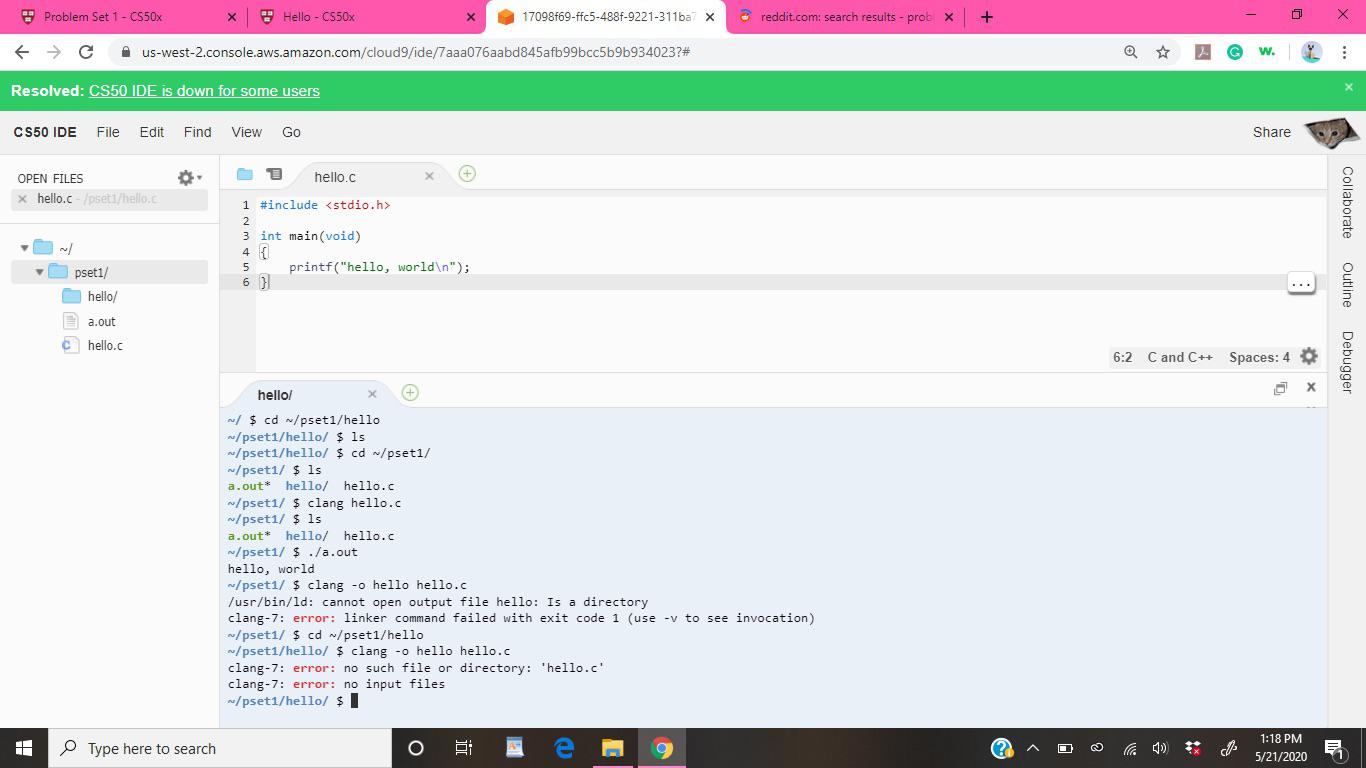The width and height of the screenshot is (1366, 768).
Task: Open the View menu
Action: coord(246,132)
